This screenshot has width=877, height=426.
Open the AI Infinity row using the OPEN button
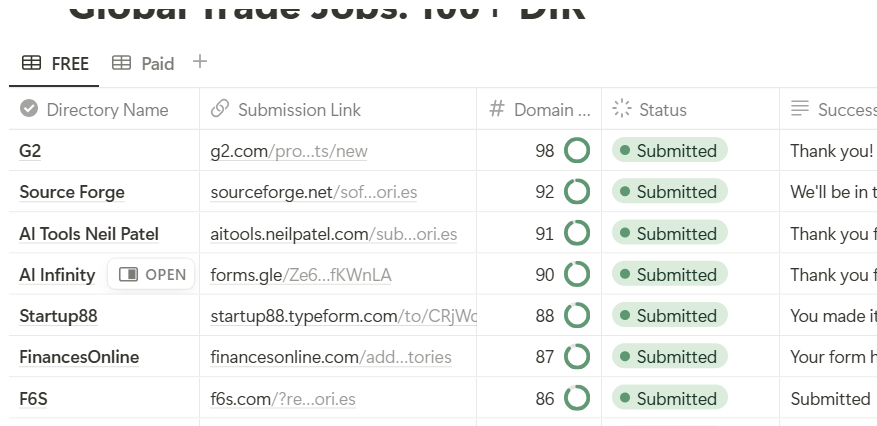point(151,274)
